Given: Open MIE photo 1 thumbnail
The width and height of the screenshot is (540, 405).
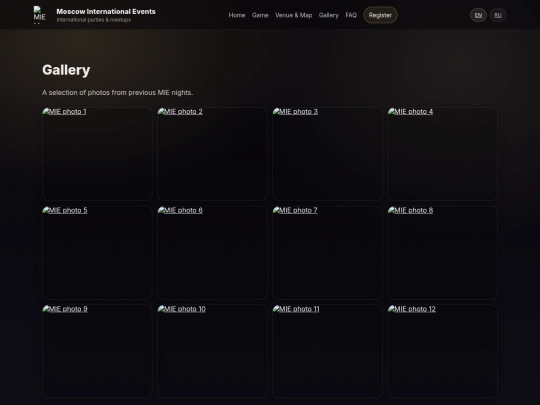Looking at the screenshot, I should tap(97, 154).
